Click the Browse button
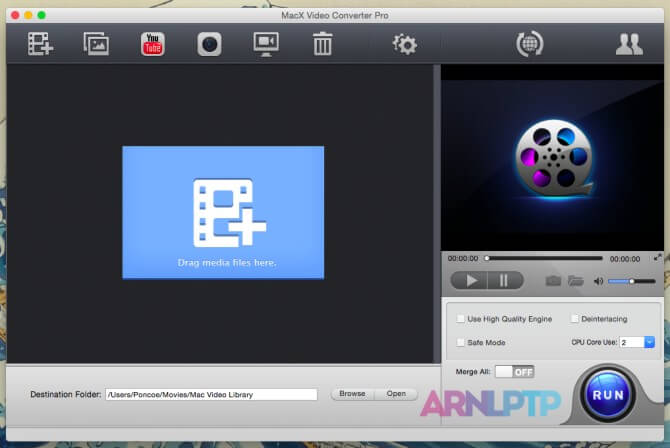The height and width of the screenshot is (448, 670). pyautogui.click(x=352, y=394)
